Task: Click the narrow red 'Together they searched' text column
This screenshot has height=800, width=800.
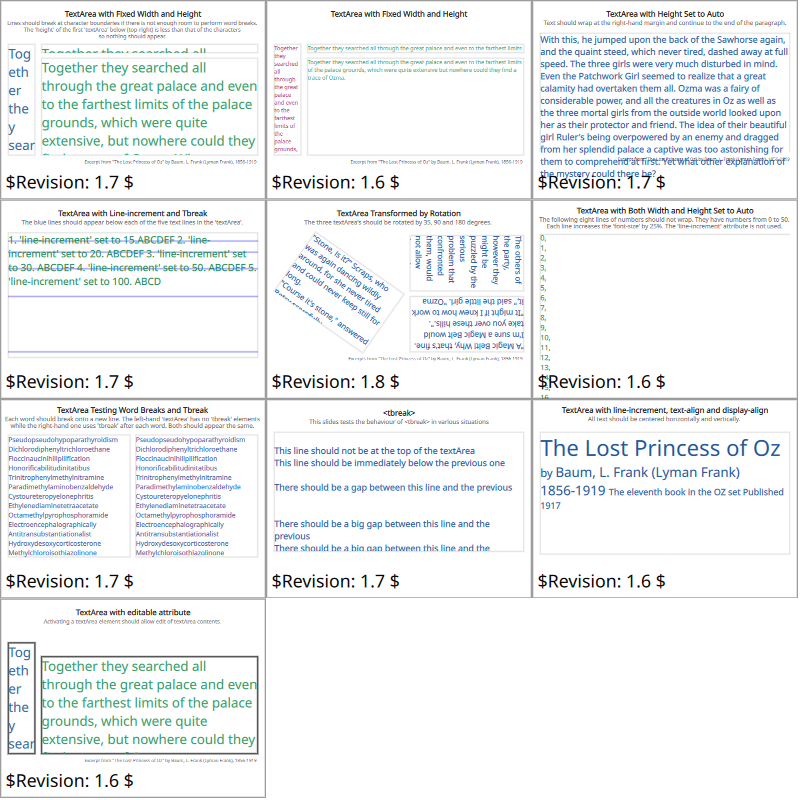Action: coord(286,98)
